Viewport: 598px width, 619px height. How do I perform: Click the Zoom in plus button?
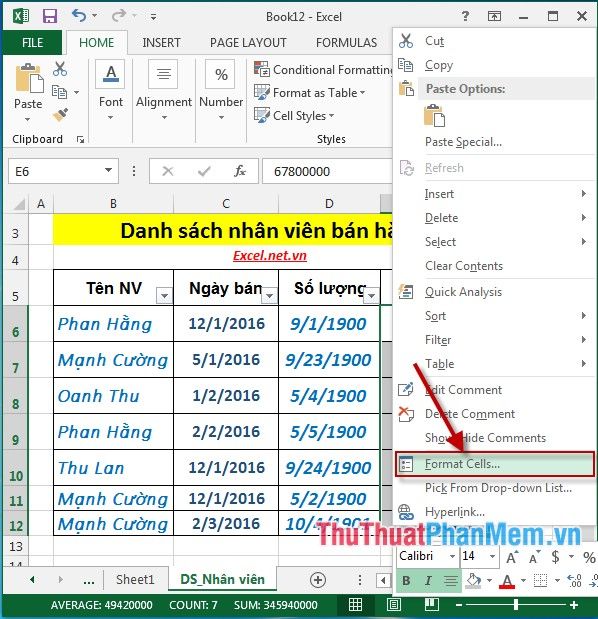point(574,604)
